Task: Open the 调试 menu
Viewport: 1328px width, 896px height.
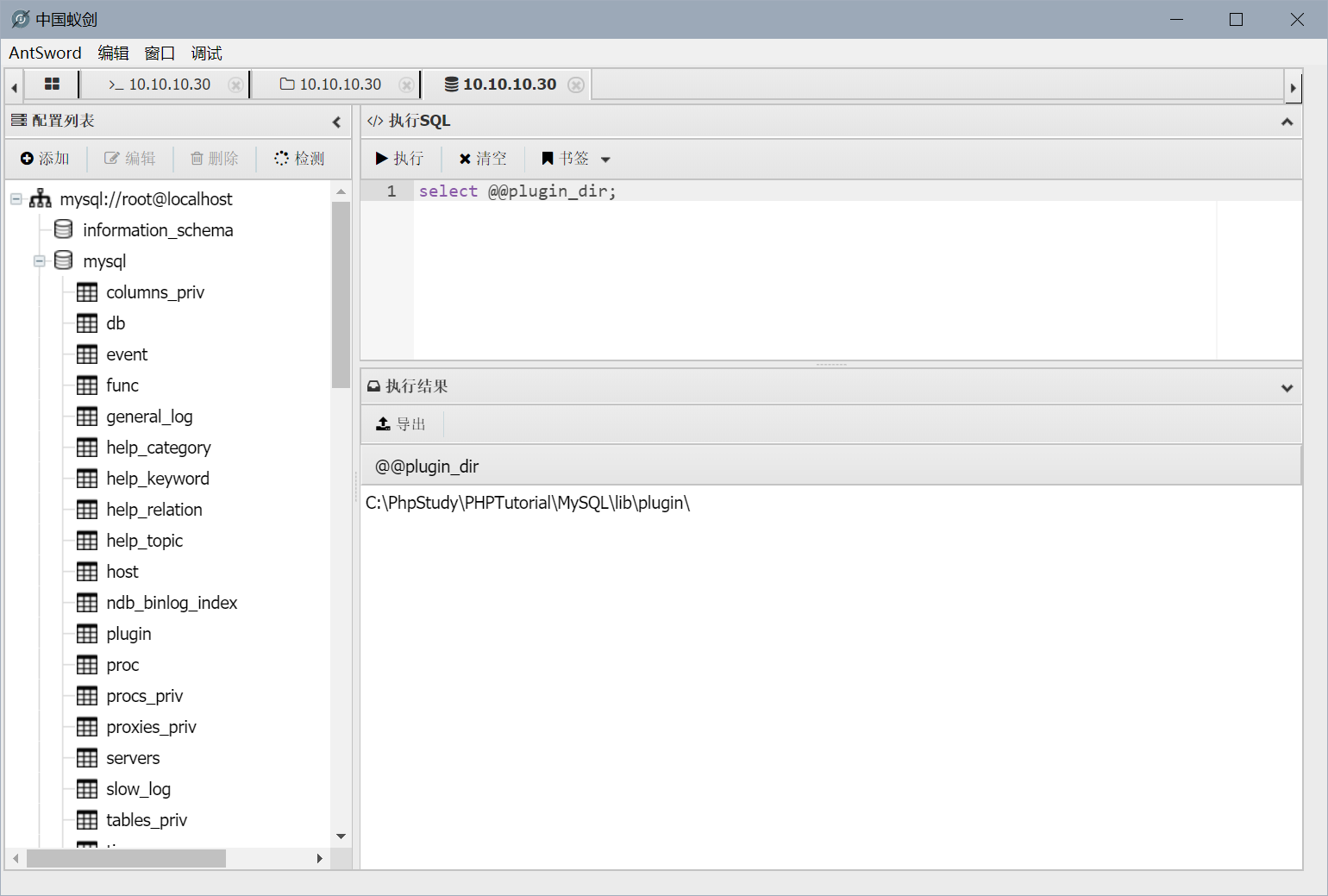Action: [x=206, y=53]
